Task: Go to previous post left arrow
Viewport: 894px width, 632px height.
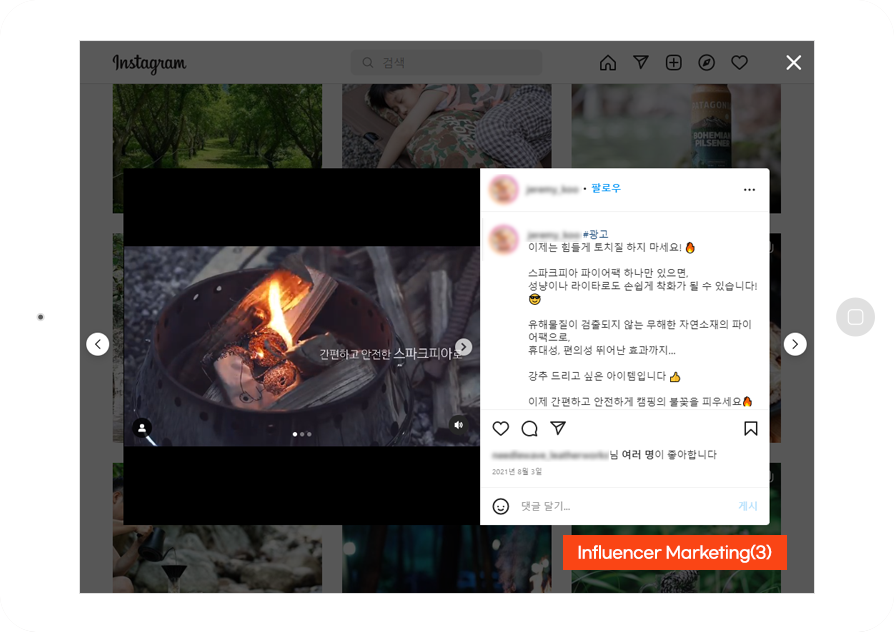Action: pyautogui.click(x=97, y=345)
